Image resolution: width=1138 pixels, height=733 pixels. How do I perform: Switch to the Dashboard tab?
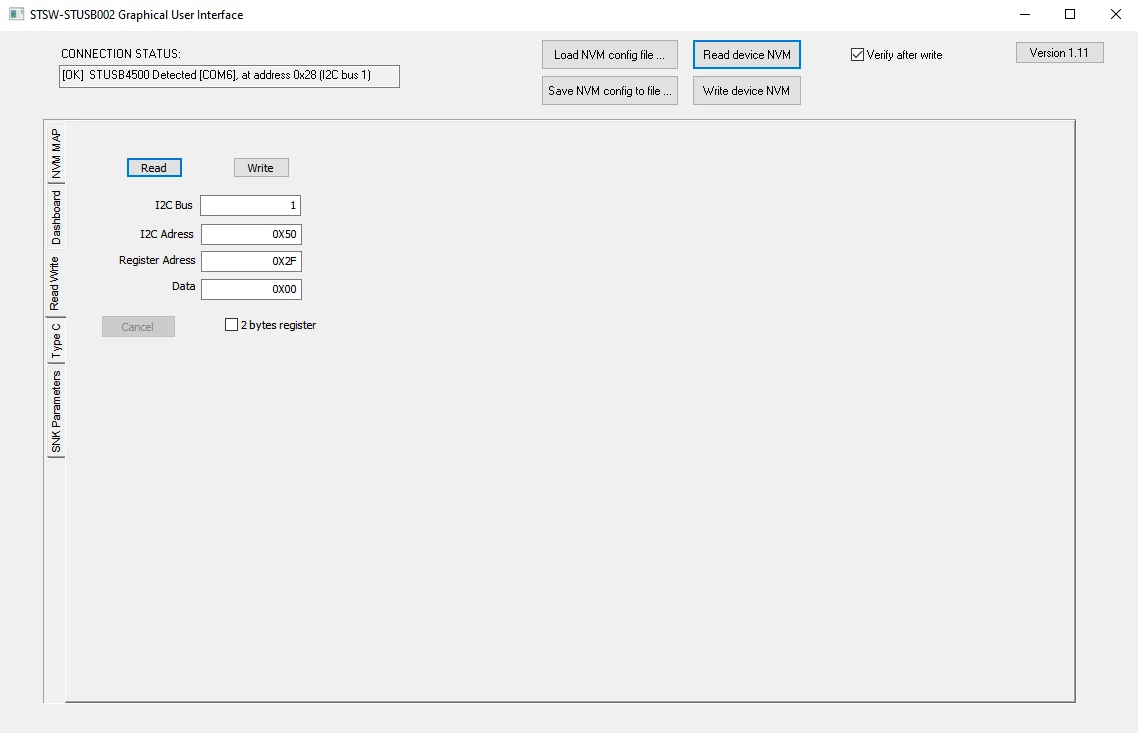tap(56, 217)
